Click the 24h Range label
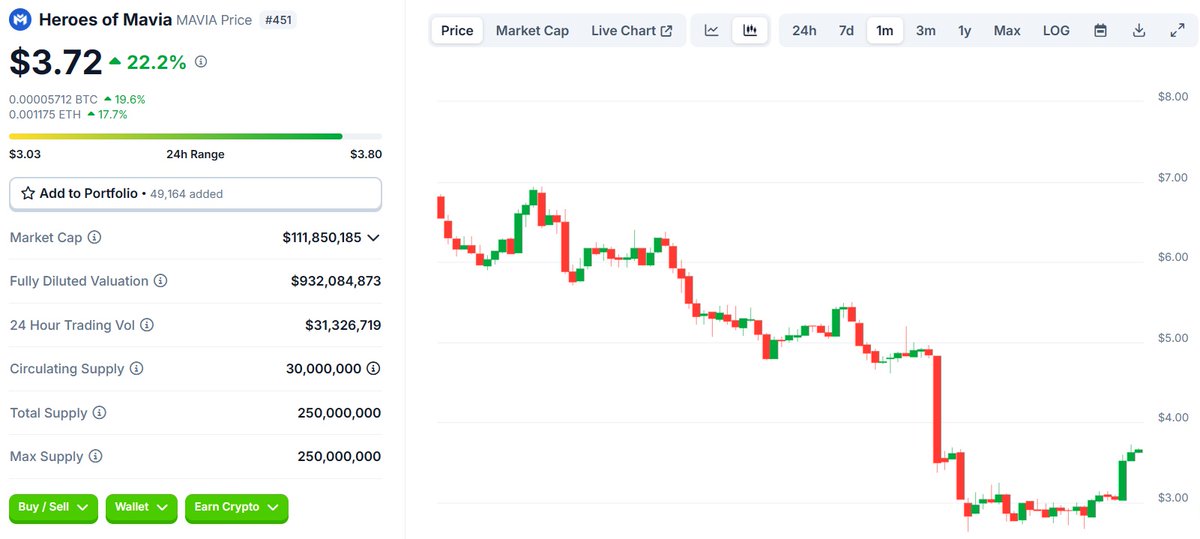The width and height of the screenshot is (1200, 539). coord(195,154)
